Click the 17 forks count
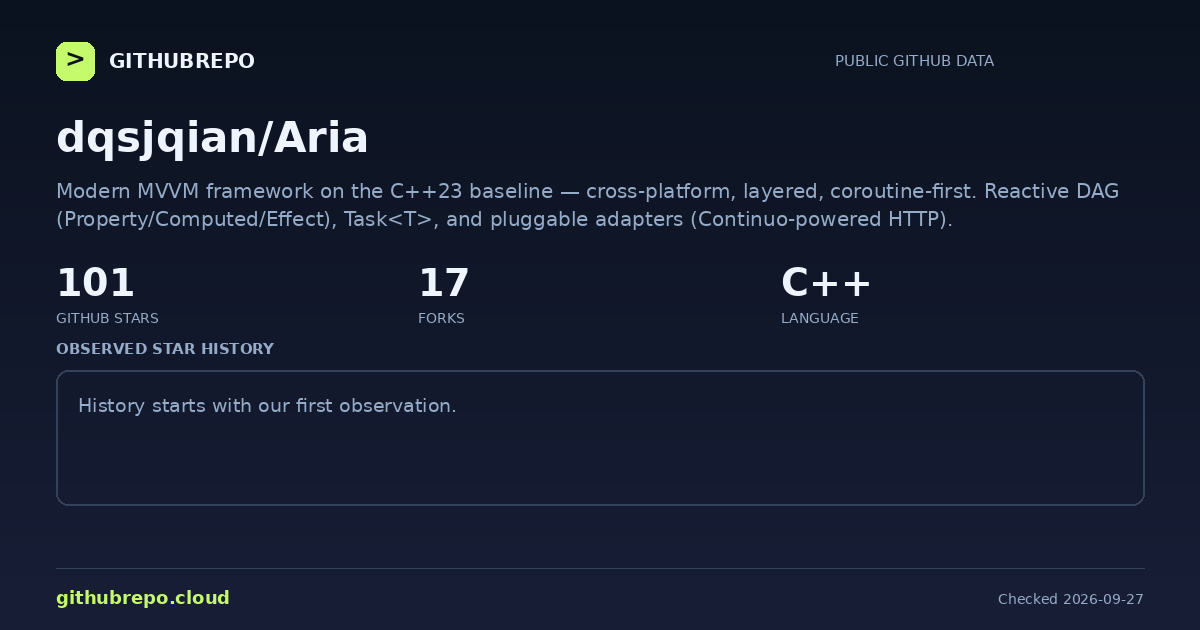Screen dimensions: 1200x630 [x=443, y=283]
